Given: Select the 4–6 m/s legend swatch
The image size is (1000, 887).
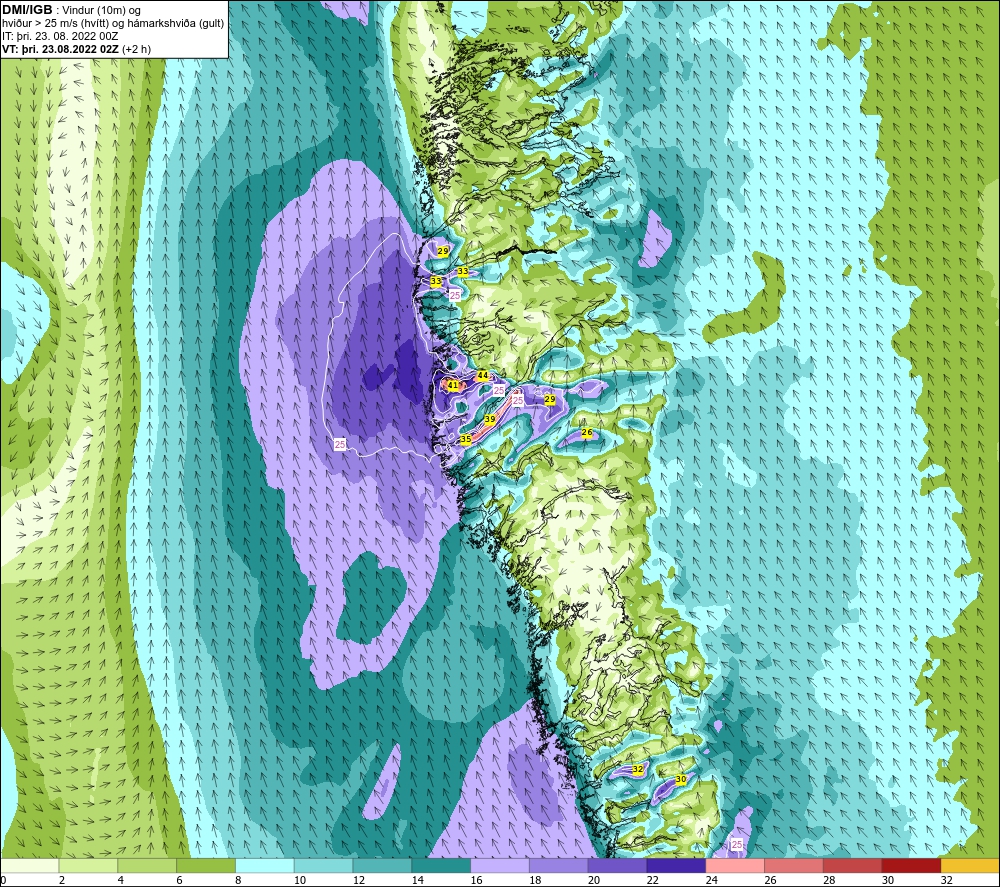Looking at the screenshot, I should tap(147, 865).
